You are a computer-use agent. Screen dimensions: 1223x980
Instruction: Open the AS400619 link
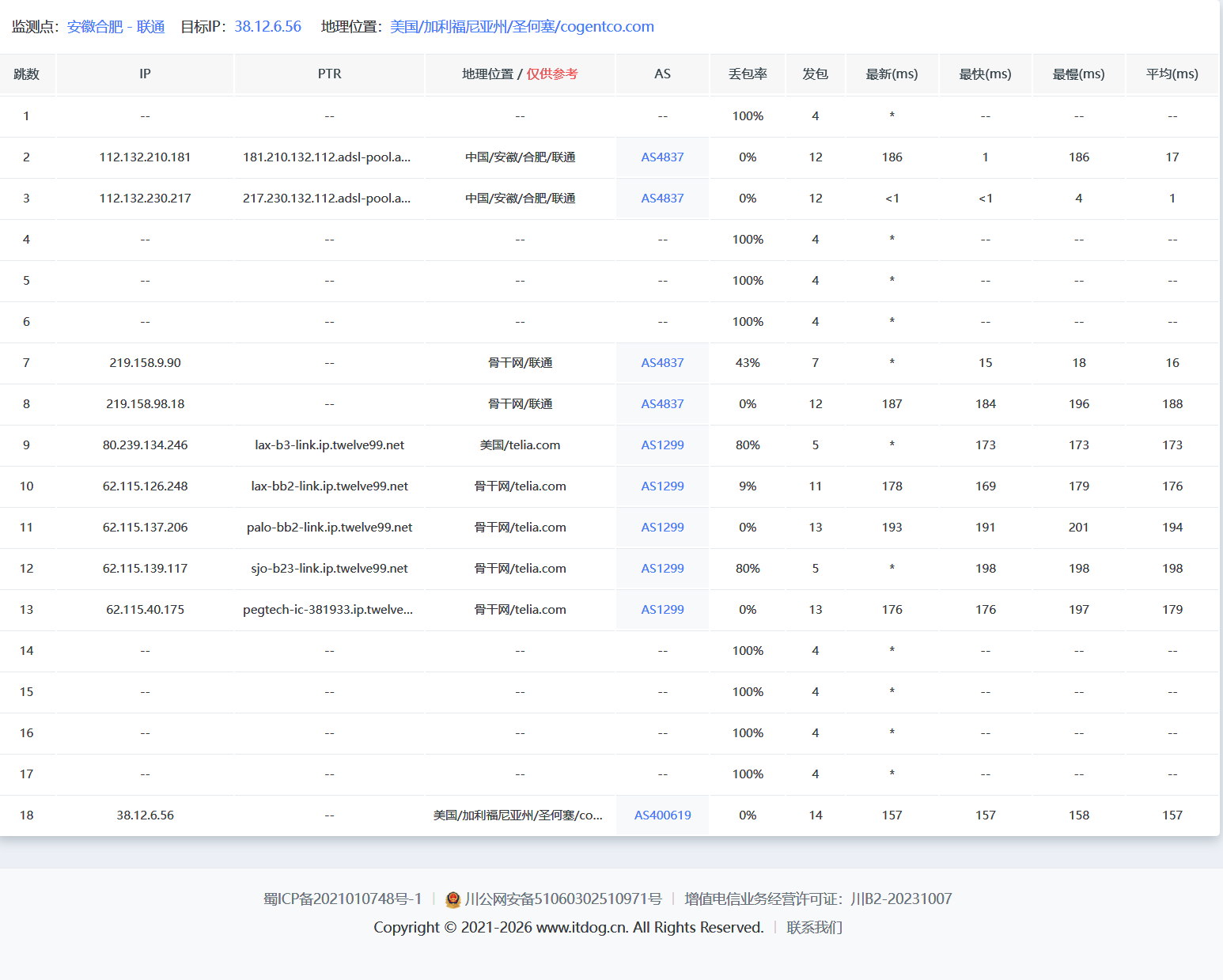coord(662,815)
